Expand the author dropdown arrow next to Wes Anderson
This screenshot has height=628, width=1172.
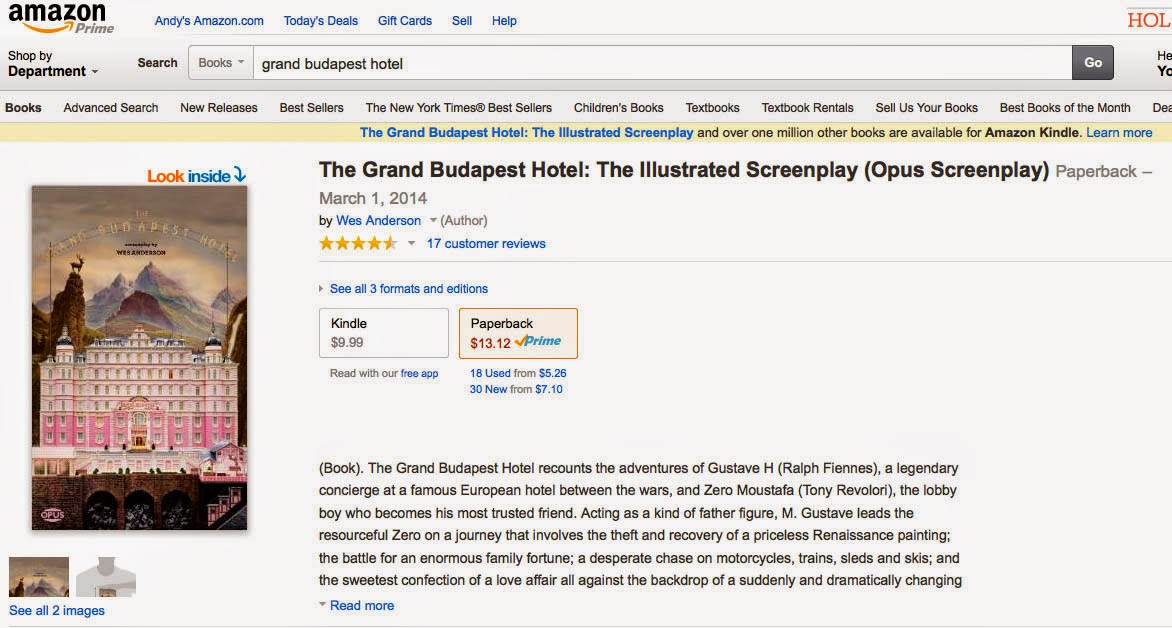click(433, 221)
